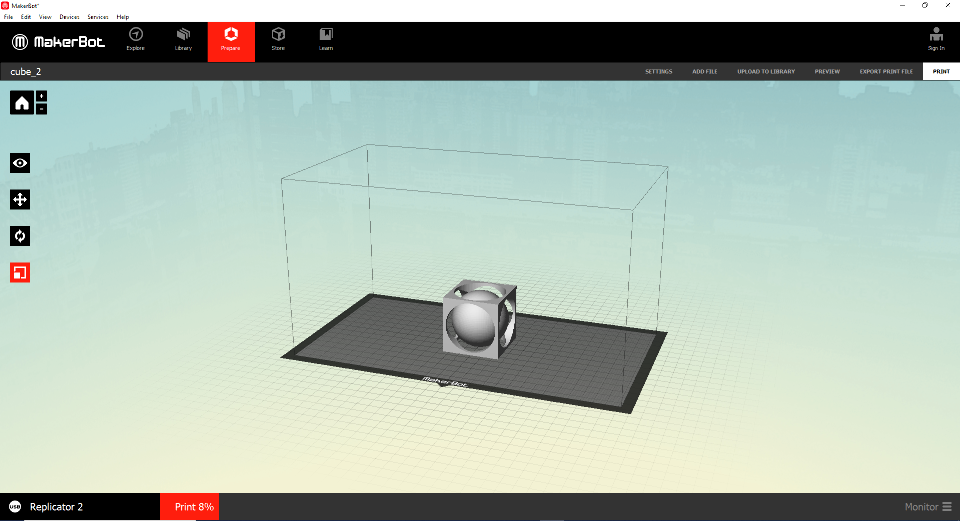This screenshot has width=960, height=521.
Task: Click the cube_2 file name
Action: click(x=26, y=72)
